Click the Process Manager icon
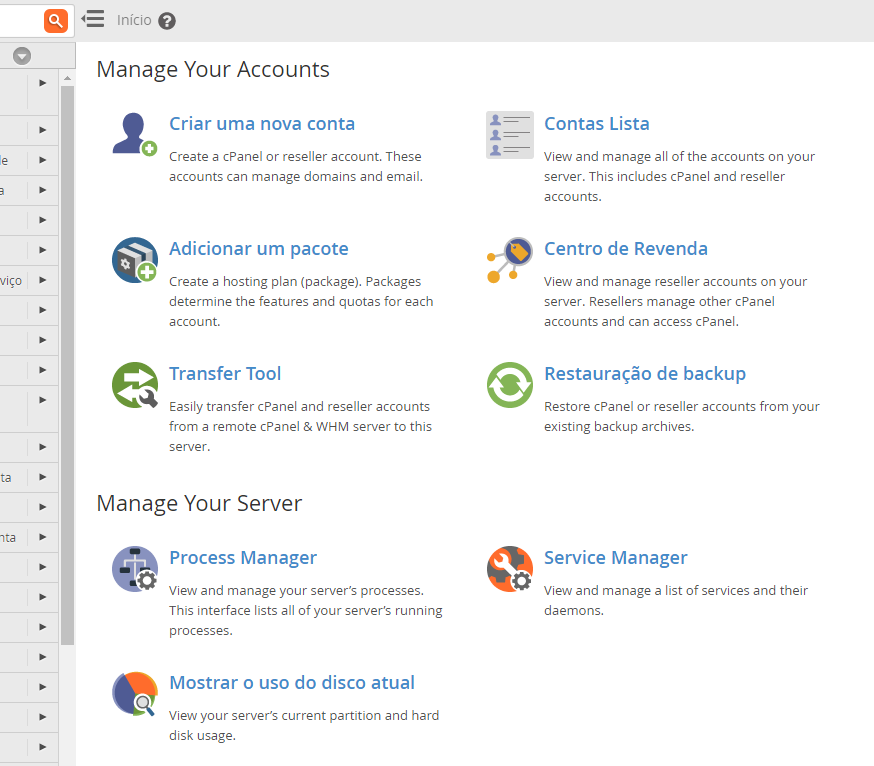Image resolution: width=874 pixels, height=766 pixels. [134, 569]
